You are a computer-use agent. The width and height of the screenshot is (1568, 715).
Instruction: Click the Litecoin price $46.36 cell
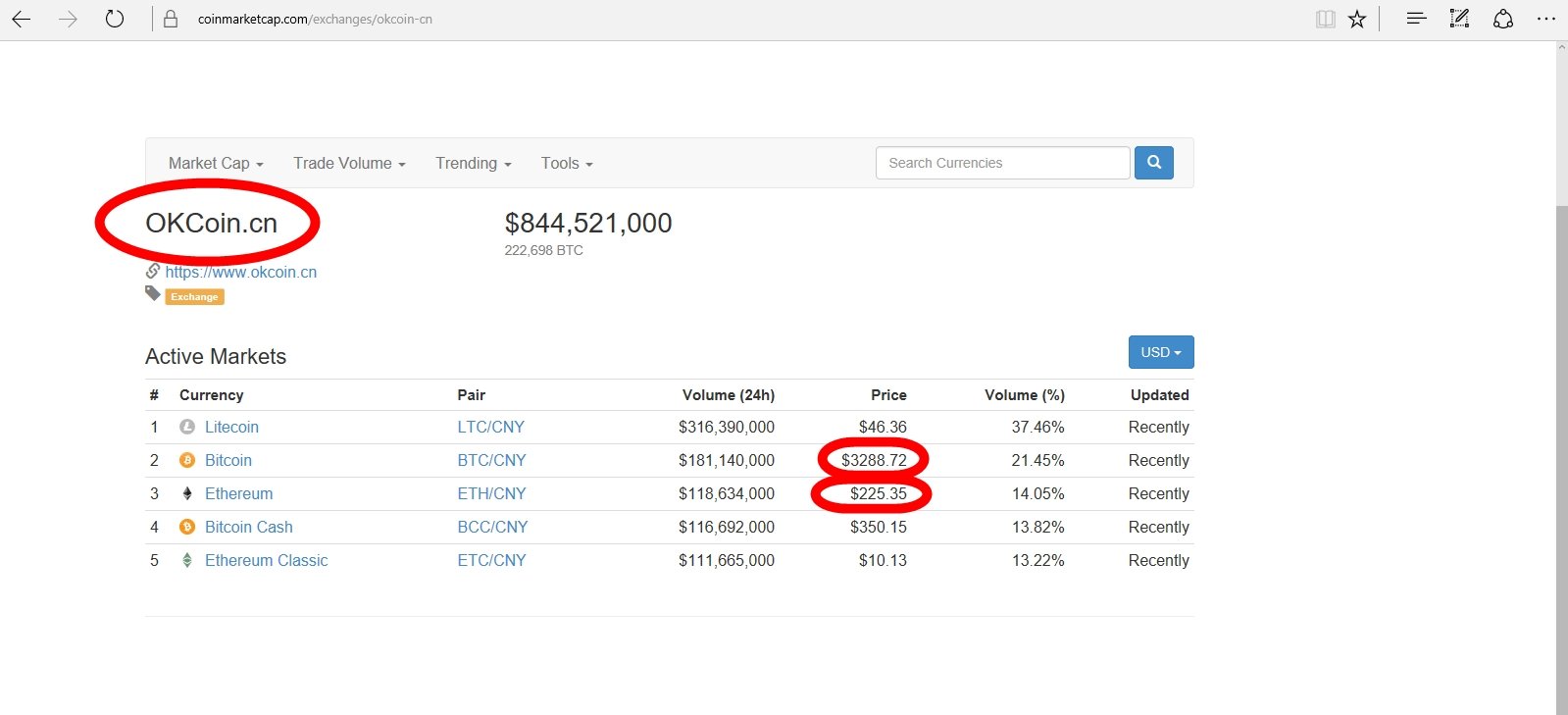tap(883, 427)
